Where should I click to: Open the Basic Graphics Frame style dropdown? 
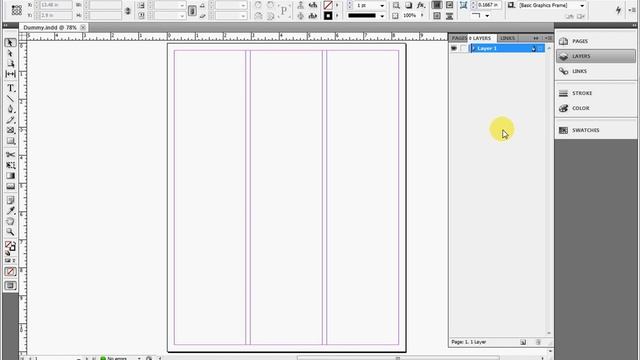(x=582, y=5)
